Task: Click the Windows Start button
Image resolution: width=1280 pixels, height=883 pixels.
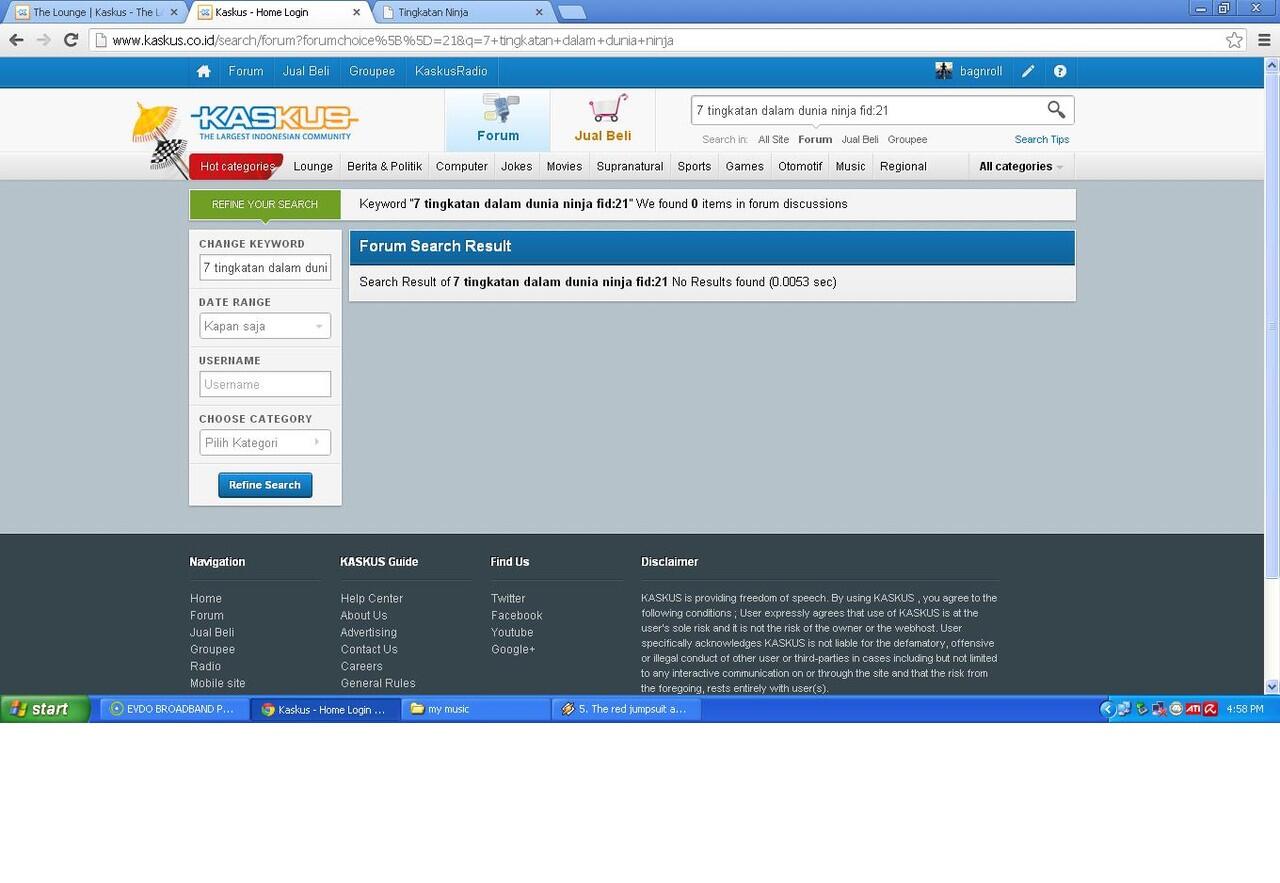Action: (45, 709)
